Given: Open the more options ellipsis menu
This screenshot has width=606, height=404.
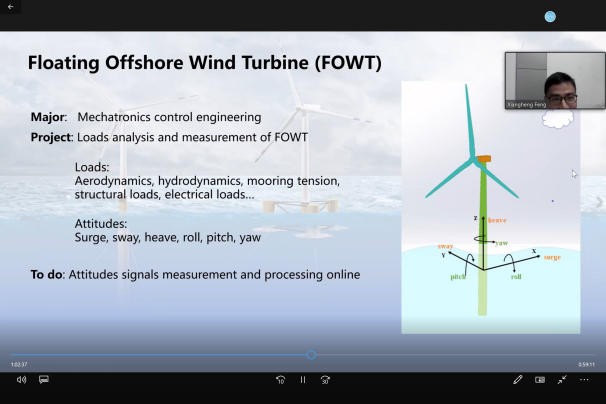Looking at the screenshot, I should (585, 380).
